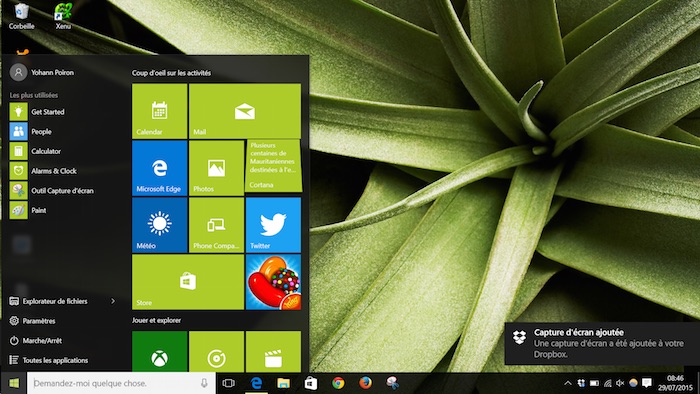Click the Cortana search box
Image resolution: width=700 pixels, height=394 pixels.
coord(121,383)
